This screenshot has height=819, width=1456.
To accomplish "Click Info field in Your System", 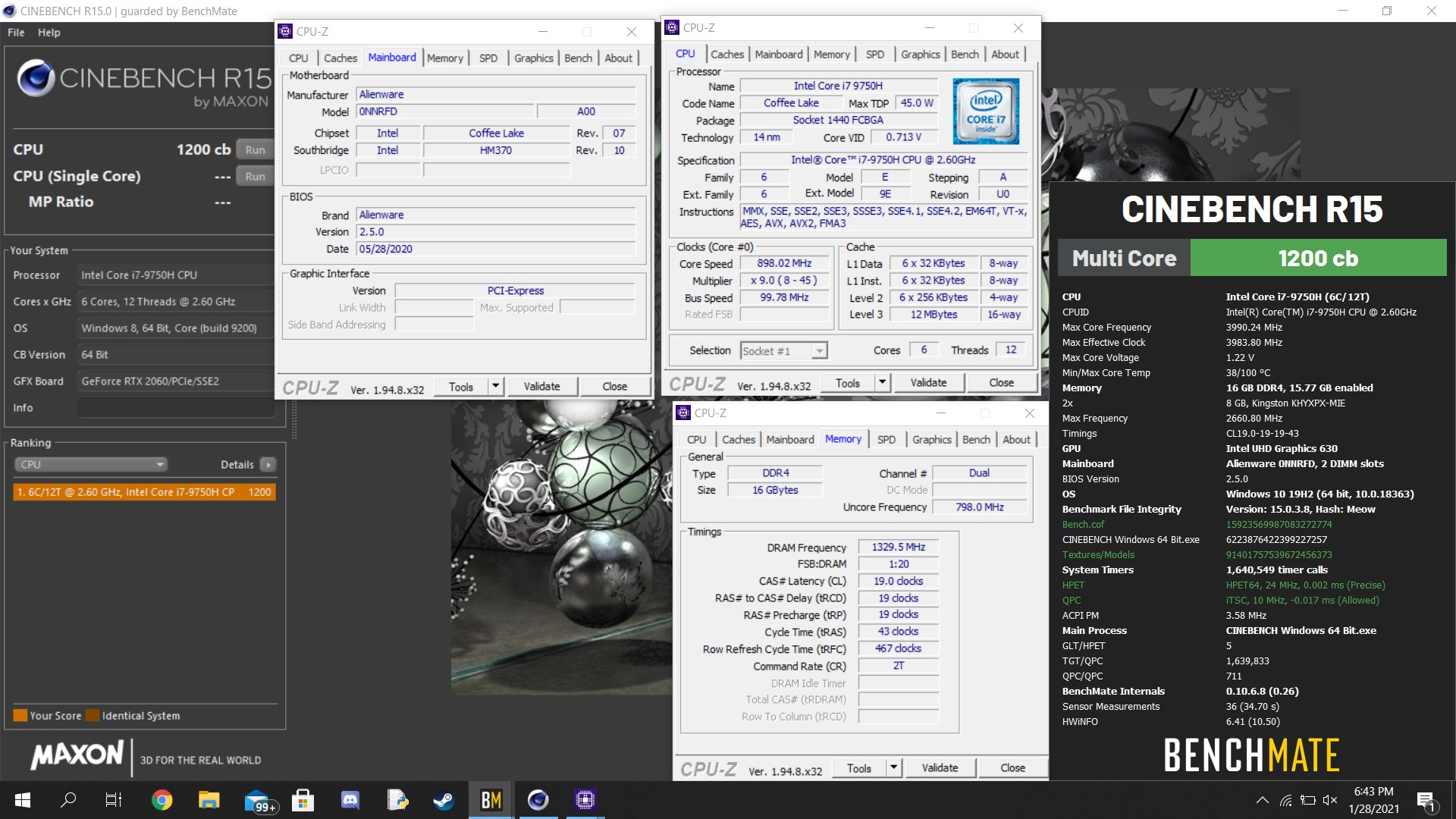I will tap(175, 407).
